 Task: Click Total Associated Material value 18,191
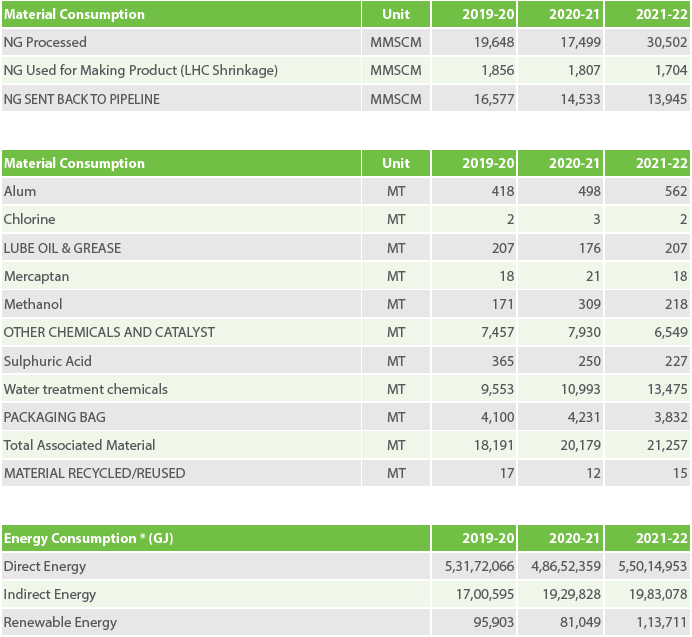click(x=494, y=445)
